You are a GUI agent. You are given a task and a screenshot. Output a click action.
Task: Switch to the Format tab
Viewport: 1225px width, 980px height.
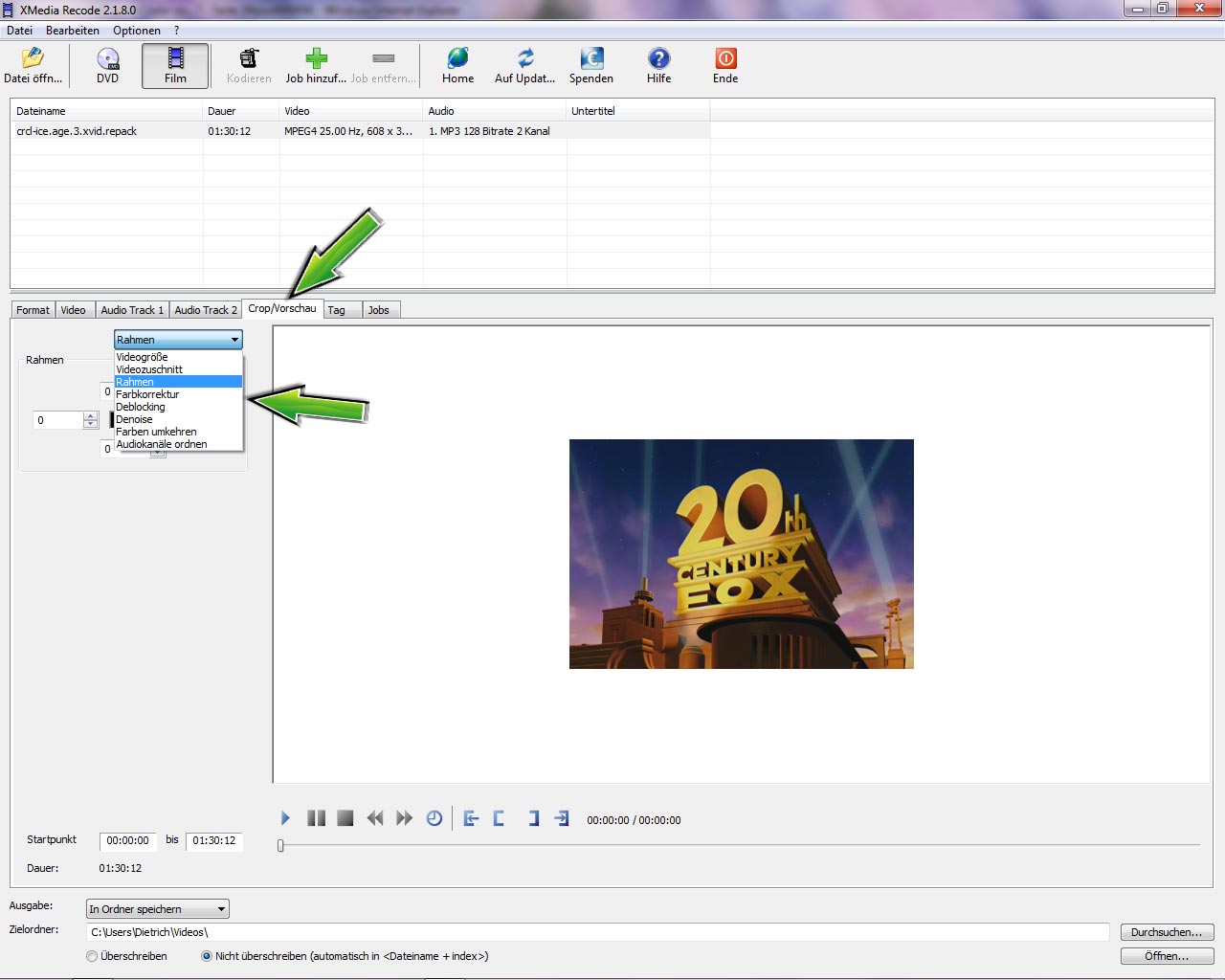pos(33,310)
